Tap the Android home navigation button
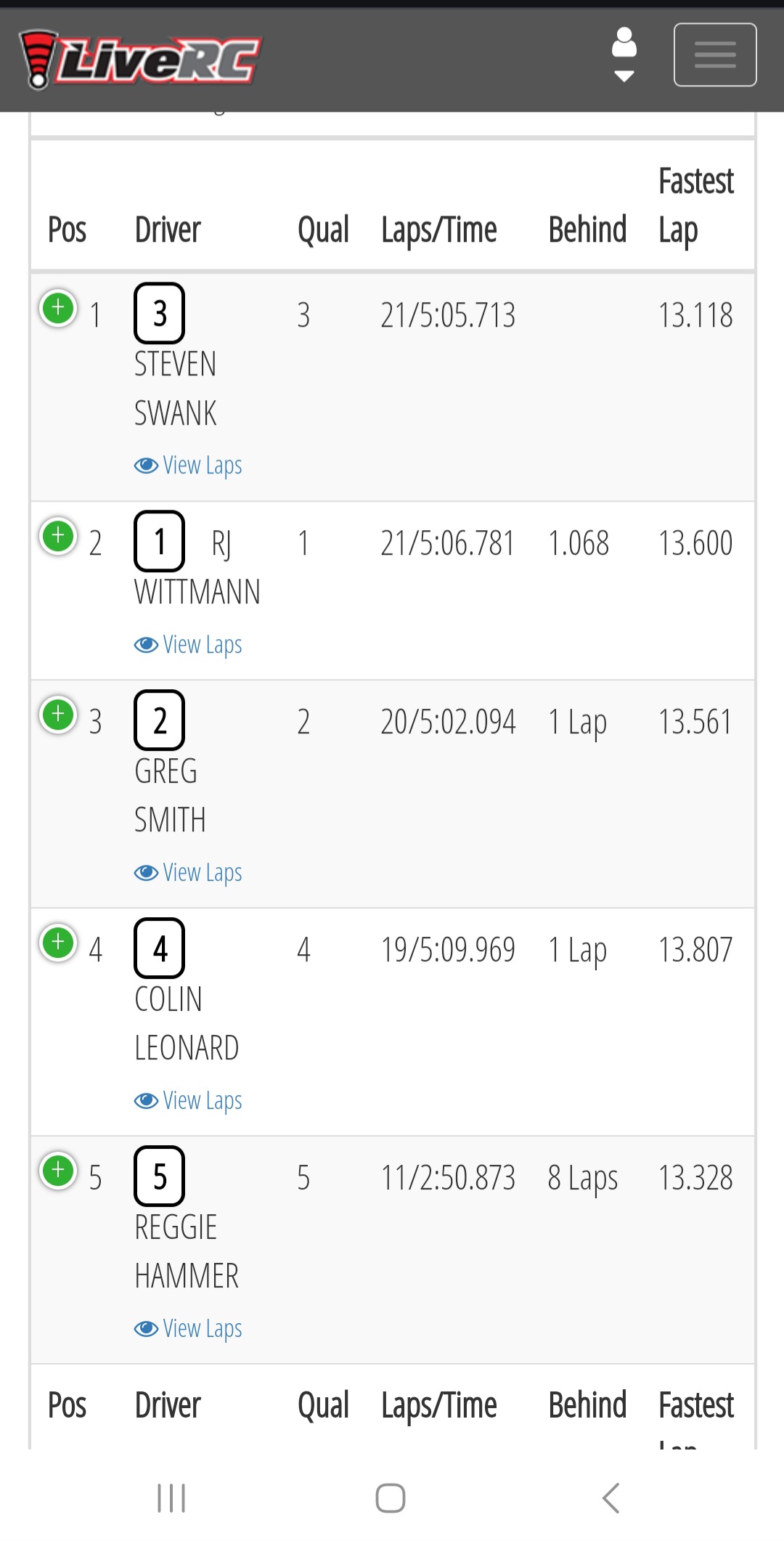 point(391,1498)
